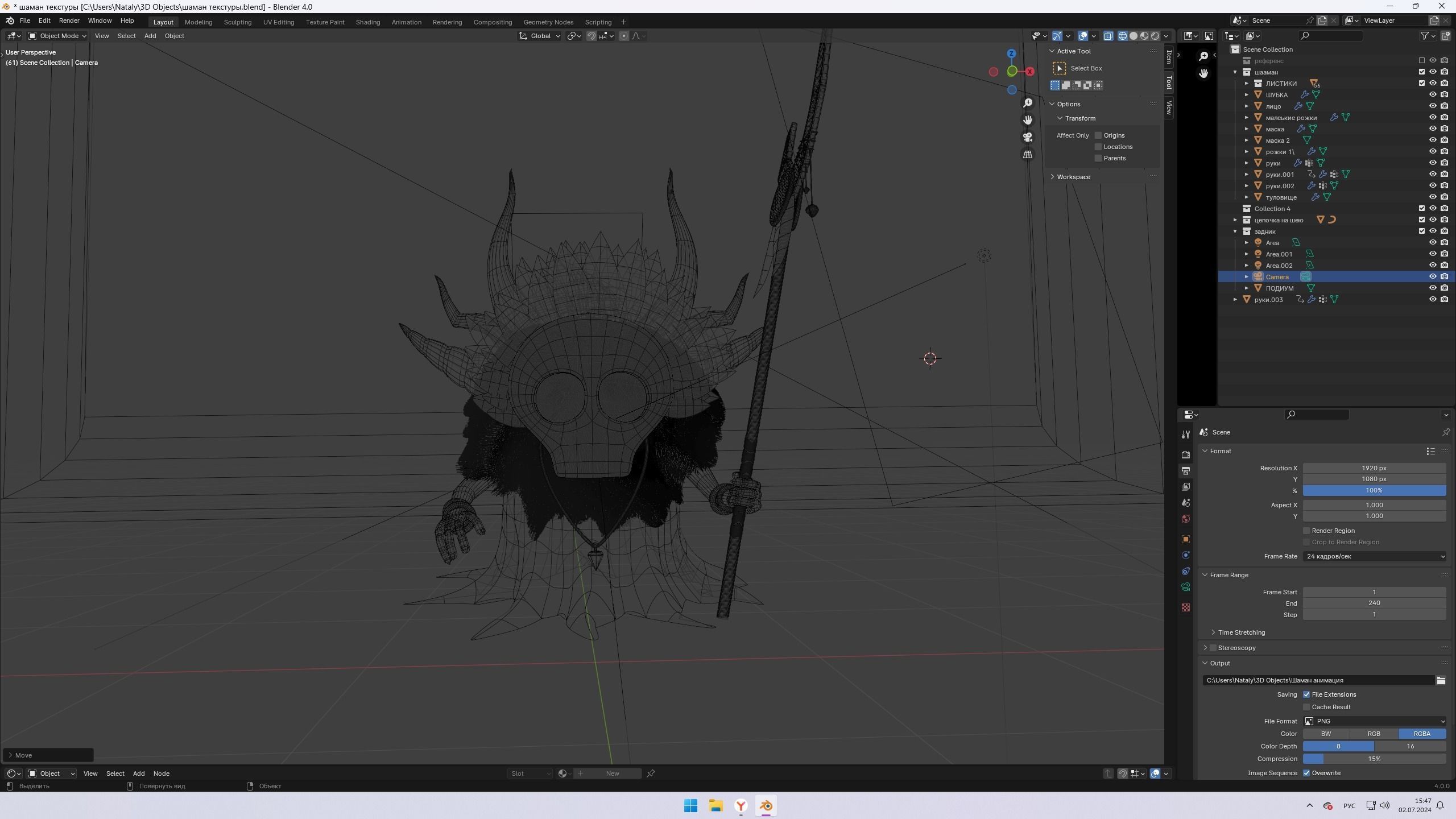1456x819 pixels.
Task: Enable Affect Only Origins checkbox
Action: (1098, 135)
